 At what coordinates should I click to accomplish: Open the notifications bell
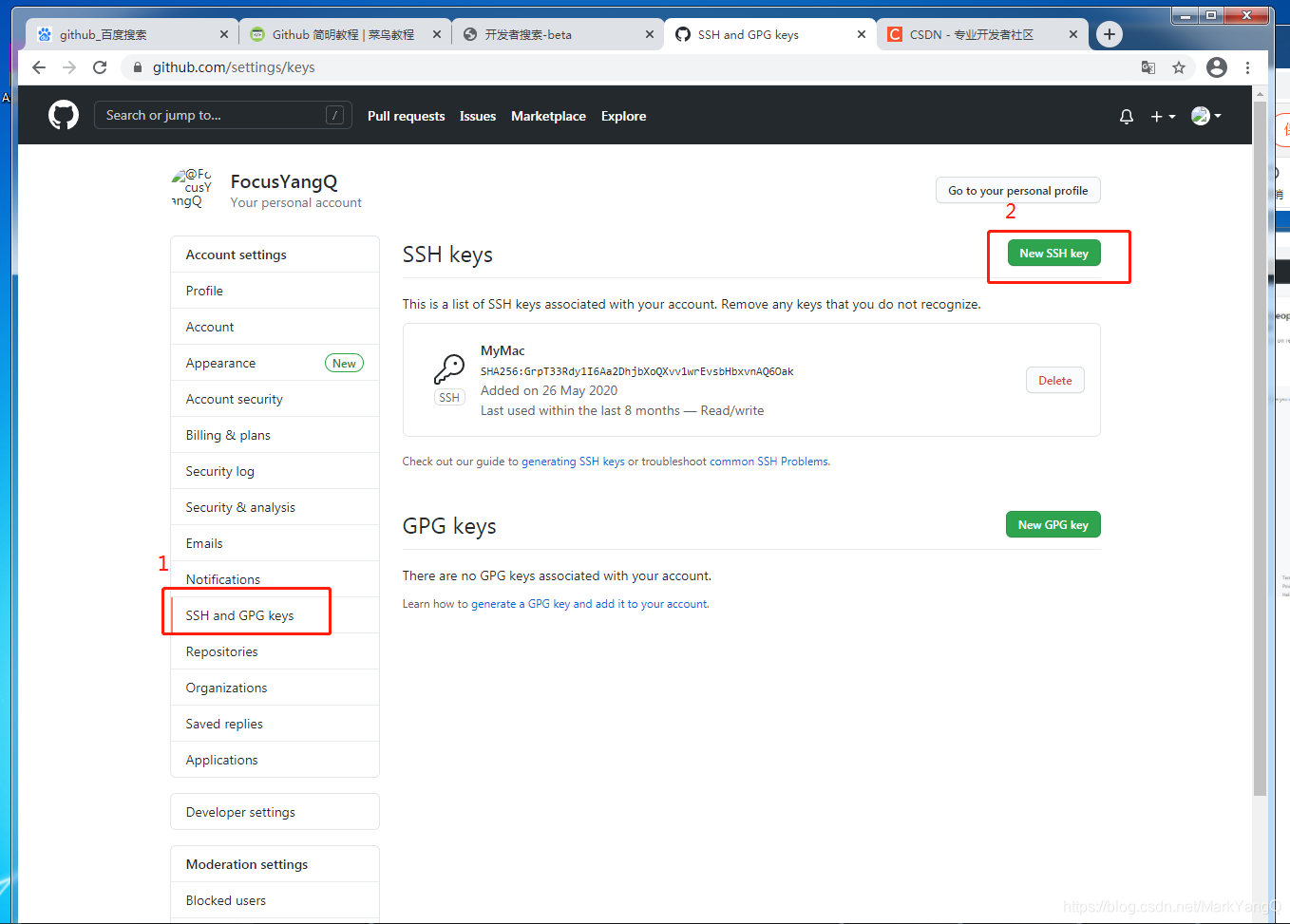tap(1127, 116)
